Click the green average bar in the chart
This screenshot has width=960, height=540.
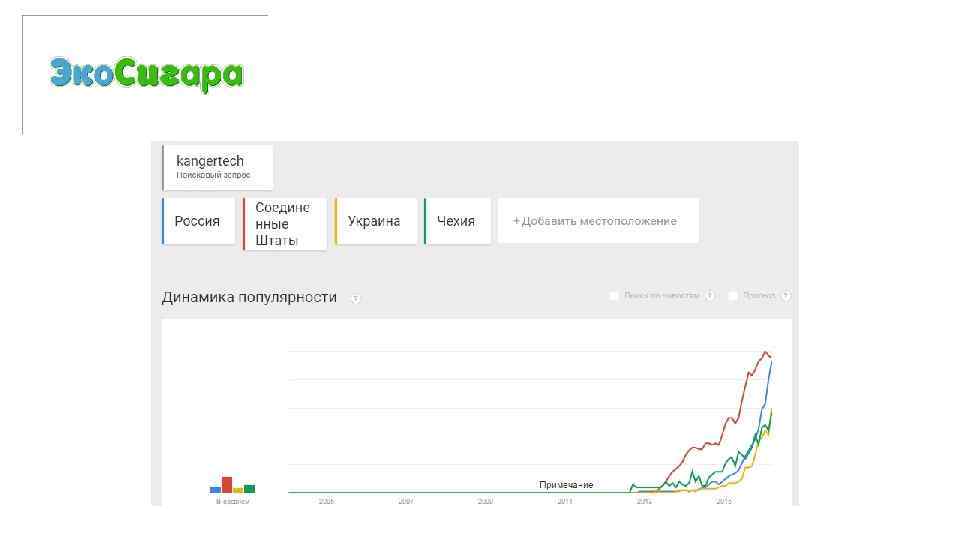pos(249,488)
